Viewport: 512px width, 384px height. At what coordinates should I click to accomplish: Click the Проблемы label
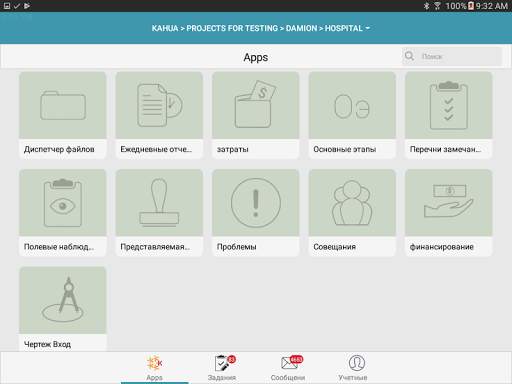coord(237,247)
